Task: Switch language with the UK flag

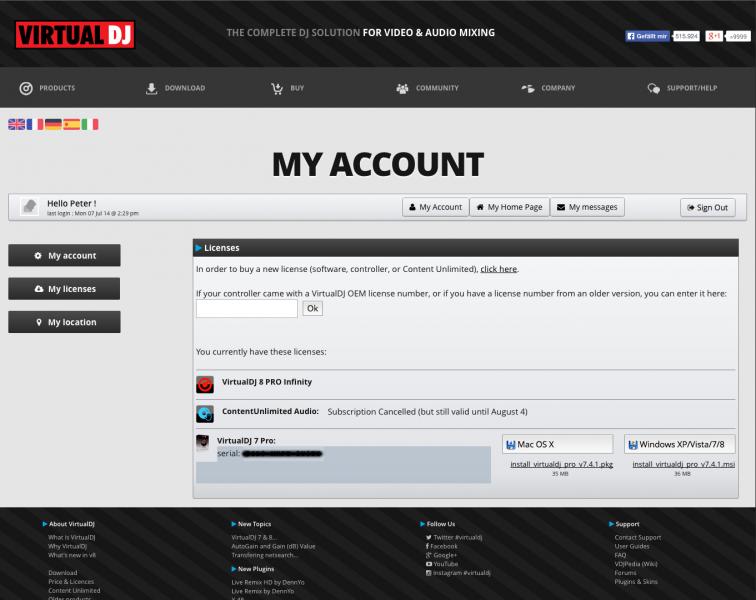Action: pyautogui.click(x=16, y=124)
